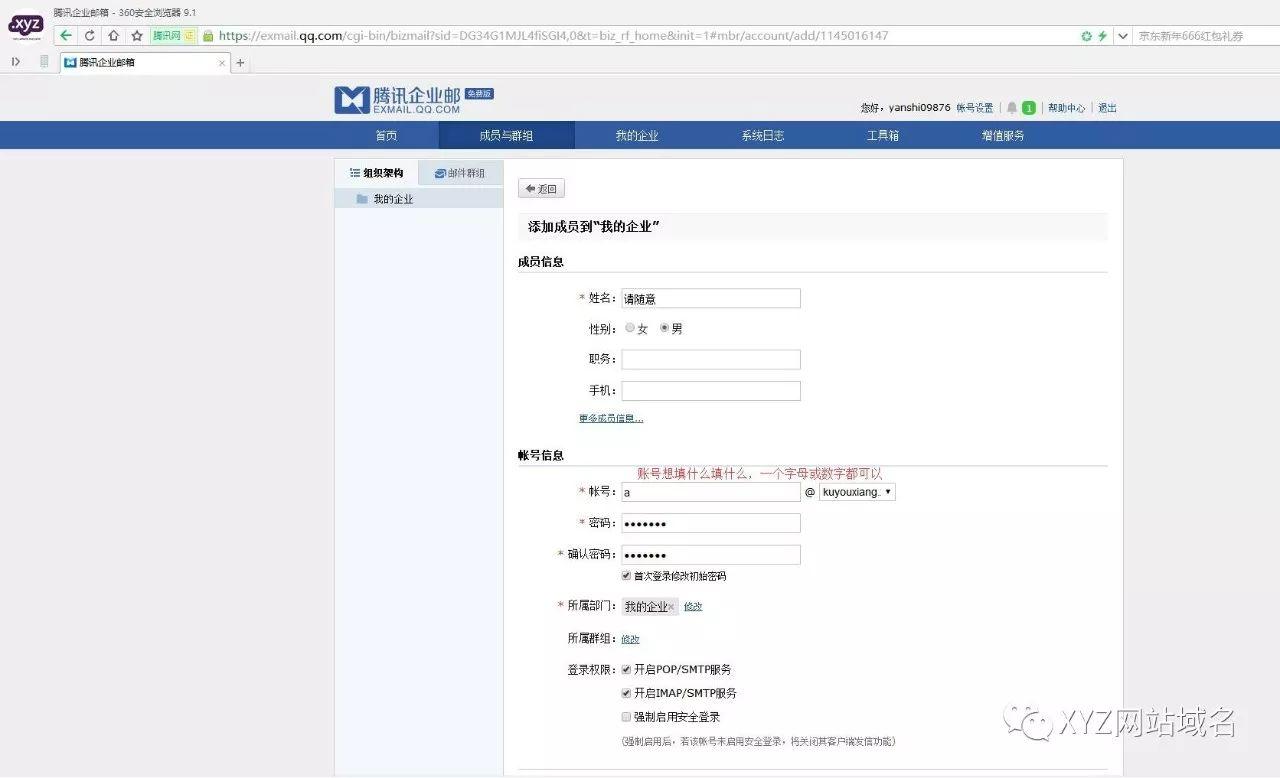
Task: Open the favorites star icon
Action: [134, 33]
